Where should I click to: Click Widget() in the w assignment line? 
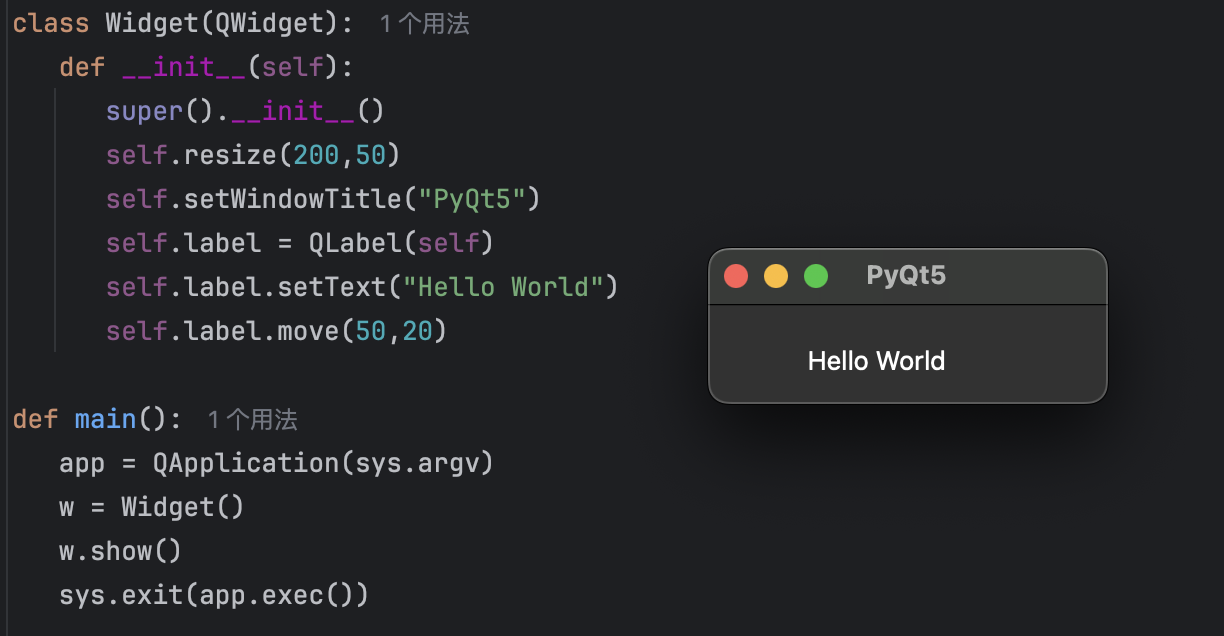pyautogui.click(x=182, y=507)
